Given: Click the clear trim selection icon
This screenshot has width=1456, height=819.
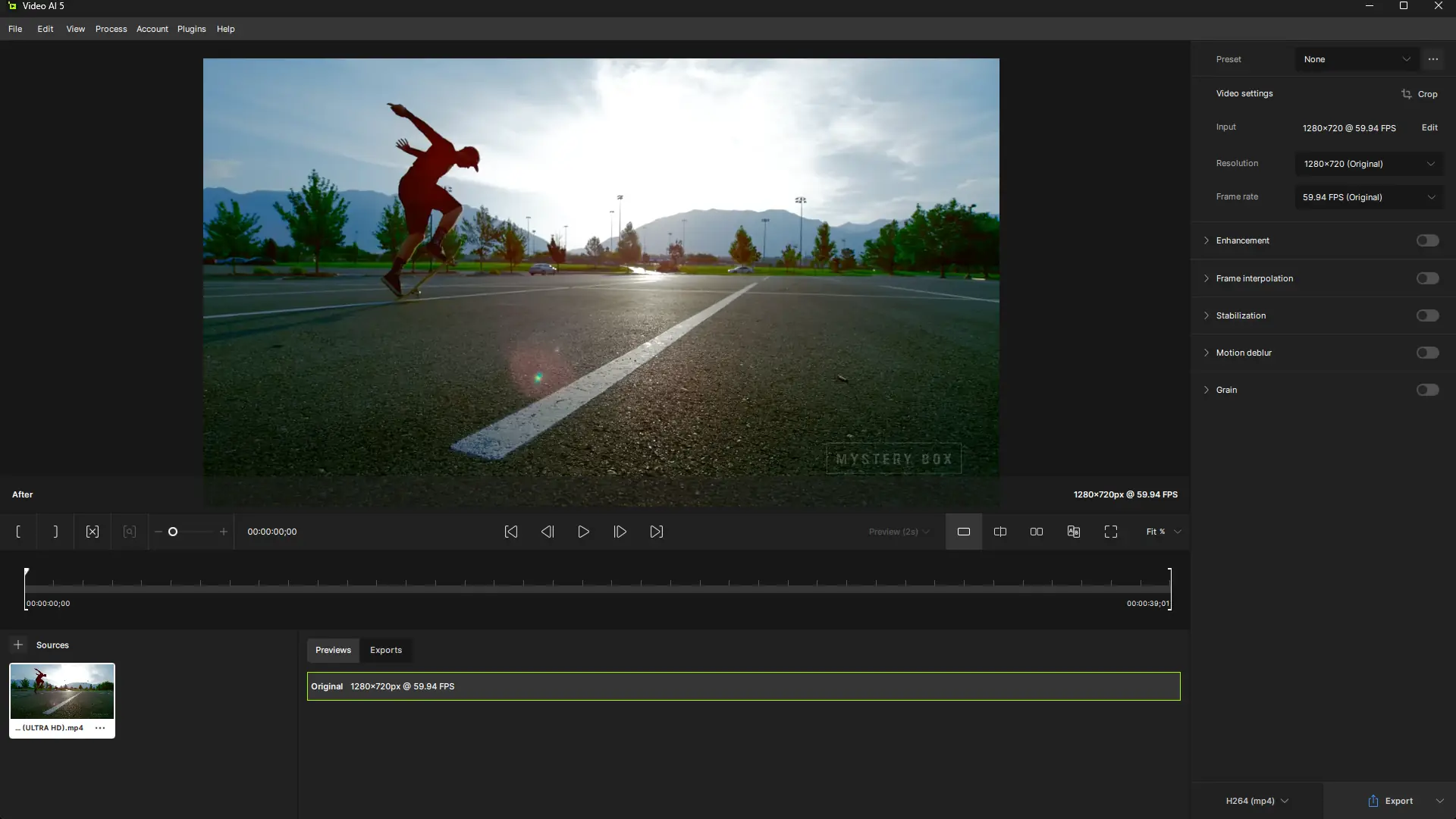Looking at the screenshot, I should tap(93, 532).
